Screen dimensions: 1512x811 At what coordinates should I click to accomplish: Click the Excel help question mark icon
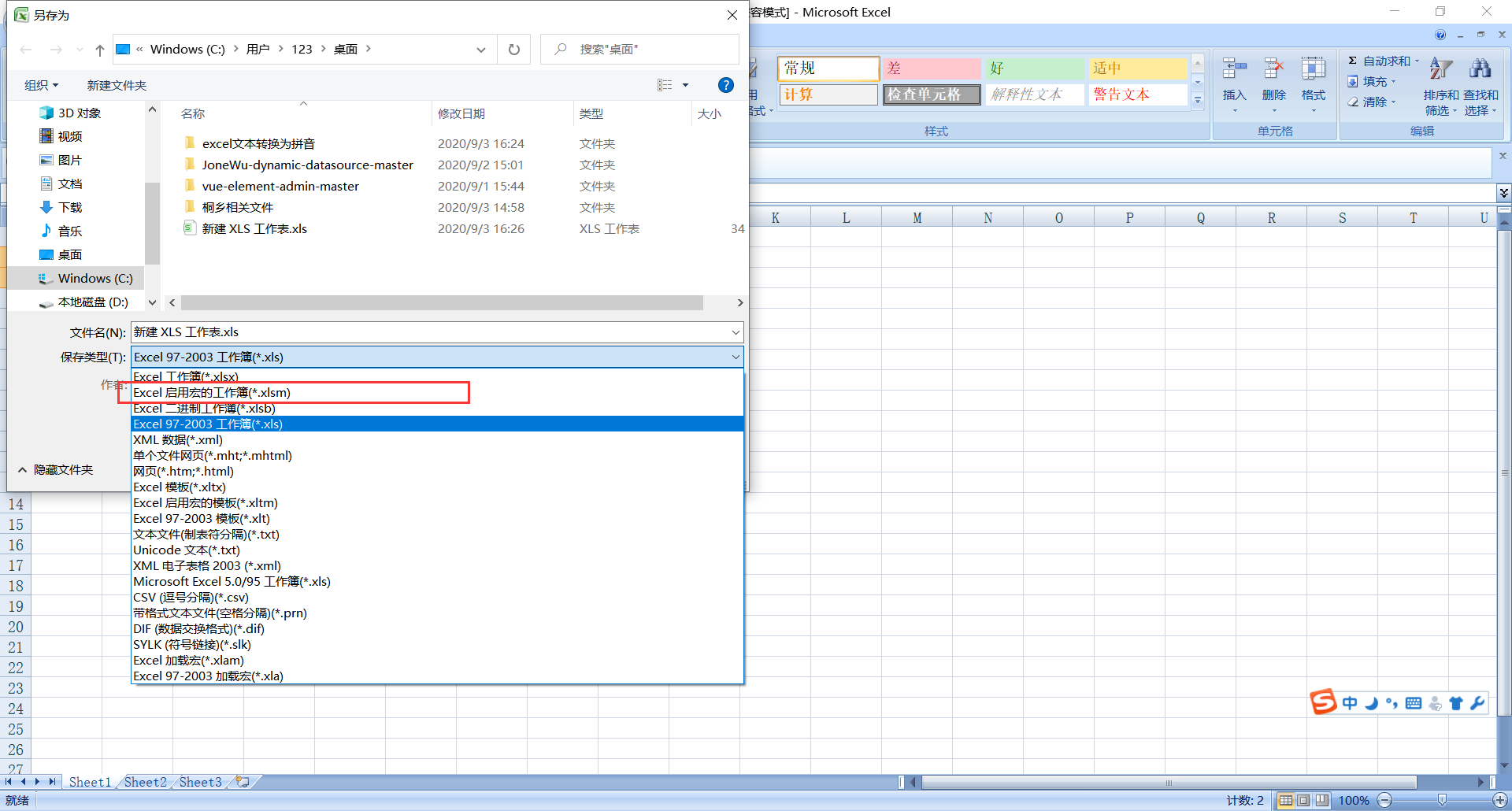click(1440, 35)
